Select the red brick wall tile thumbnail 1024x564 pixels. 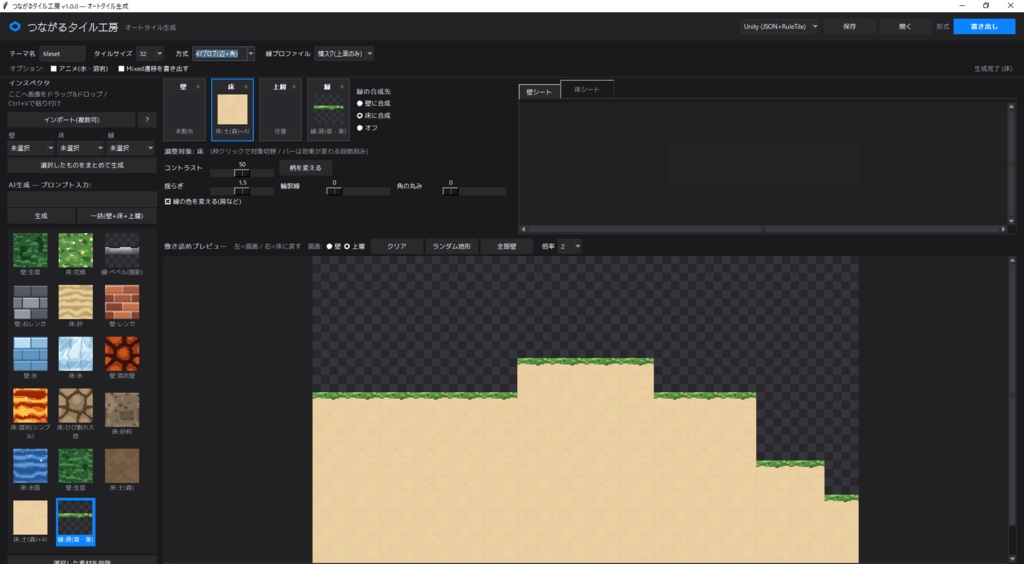click(122, 302)
